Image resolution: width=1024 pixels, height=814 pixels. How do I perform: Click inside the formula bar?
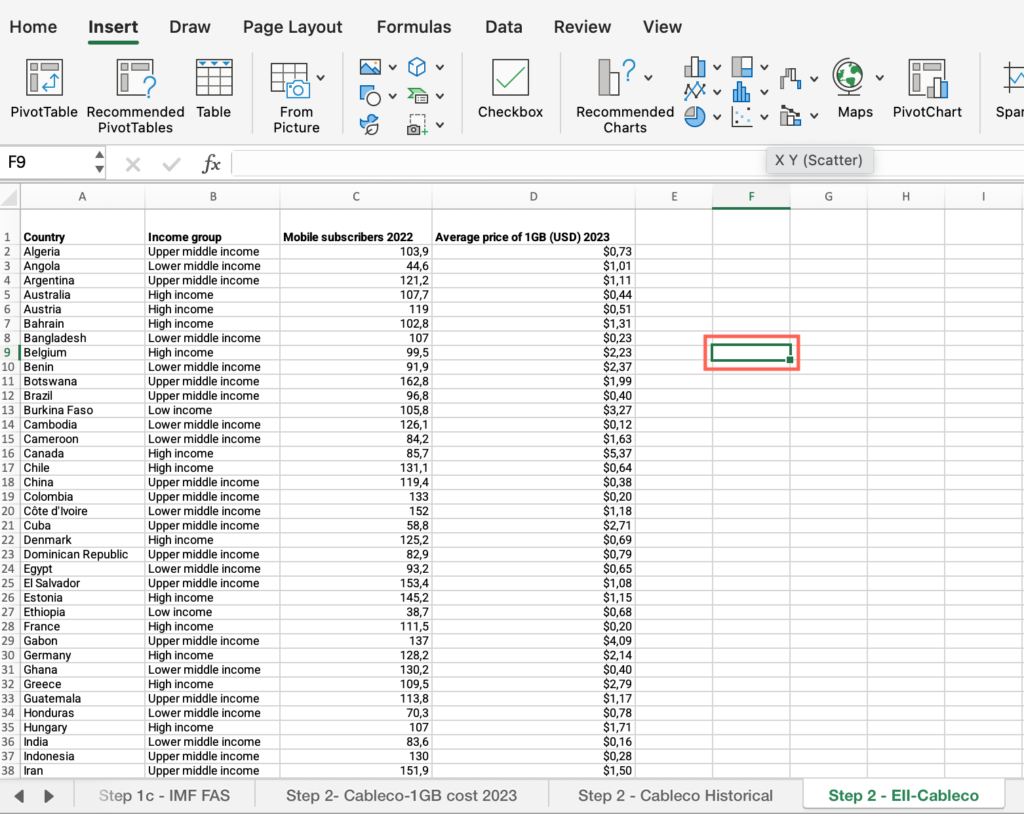point(627,163)
